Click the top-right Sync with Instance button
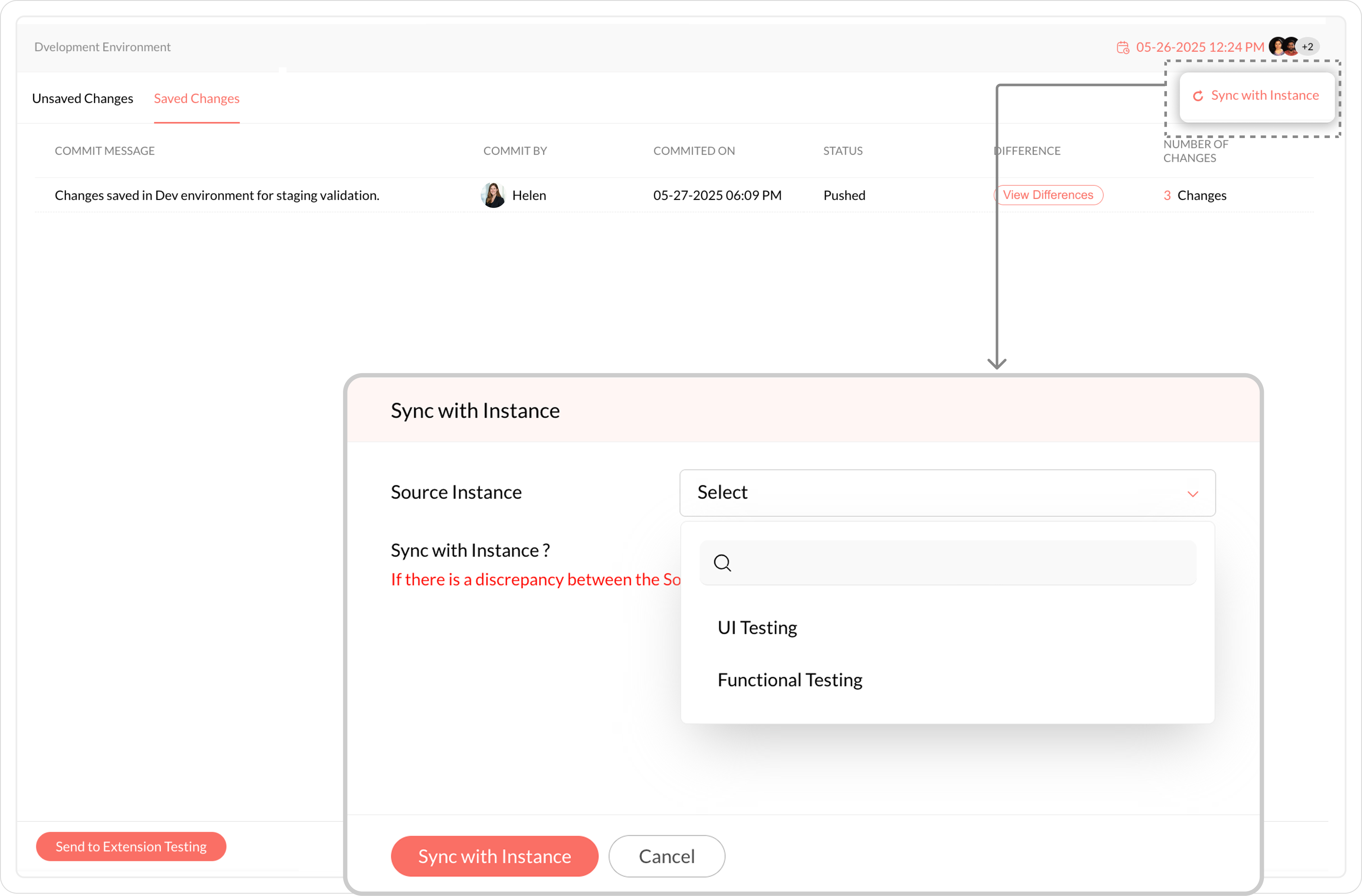 point(1257,96)
